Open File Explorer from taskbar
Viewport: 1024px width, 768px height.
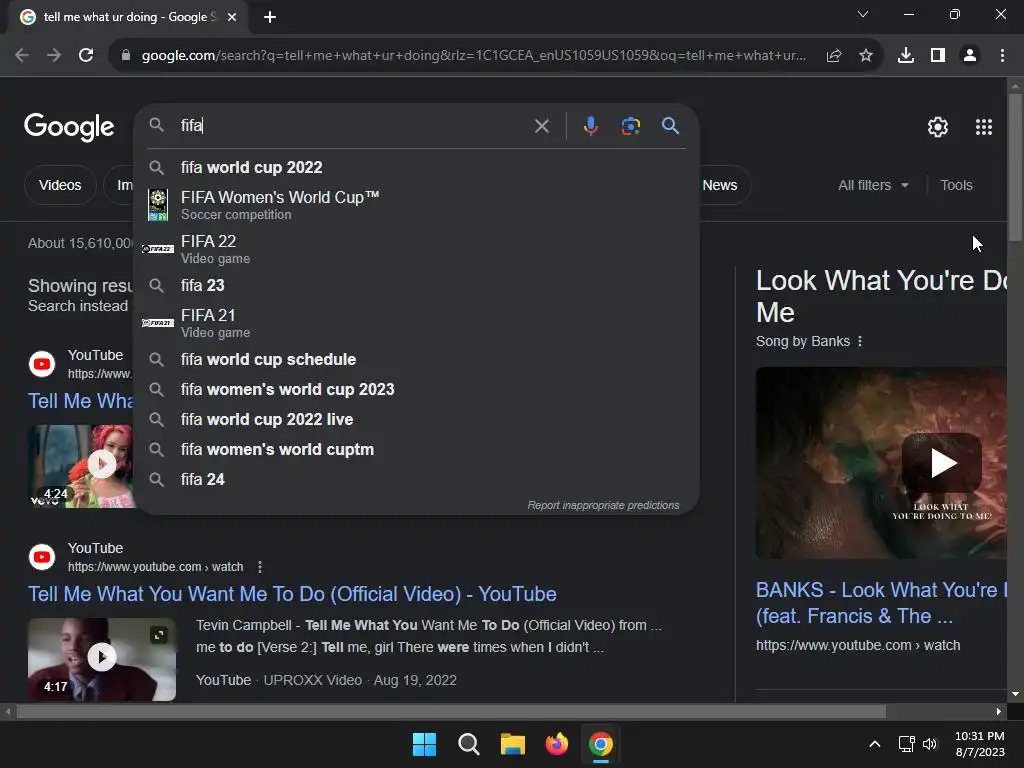(513, 744)
